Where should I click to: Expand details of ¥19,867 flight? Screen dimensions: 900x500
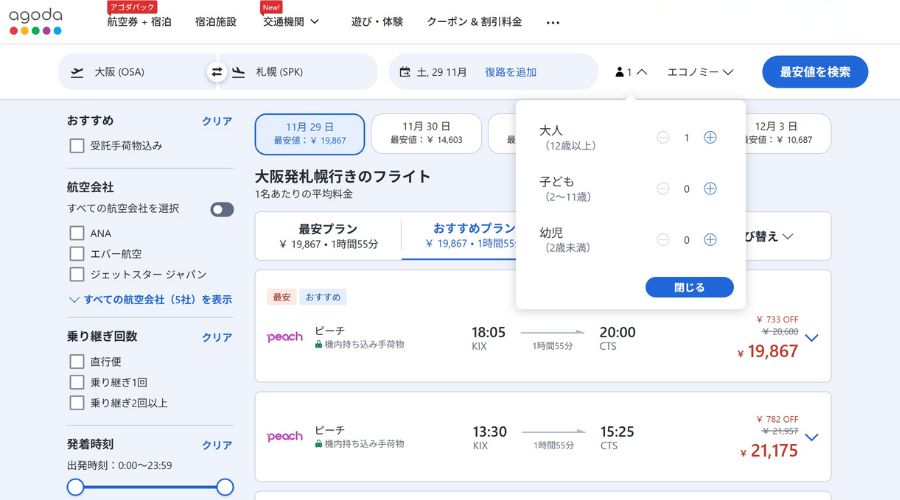(812, 338)
